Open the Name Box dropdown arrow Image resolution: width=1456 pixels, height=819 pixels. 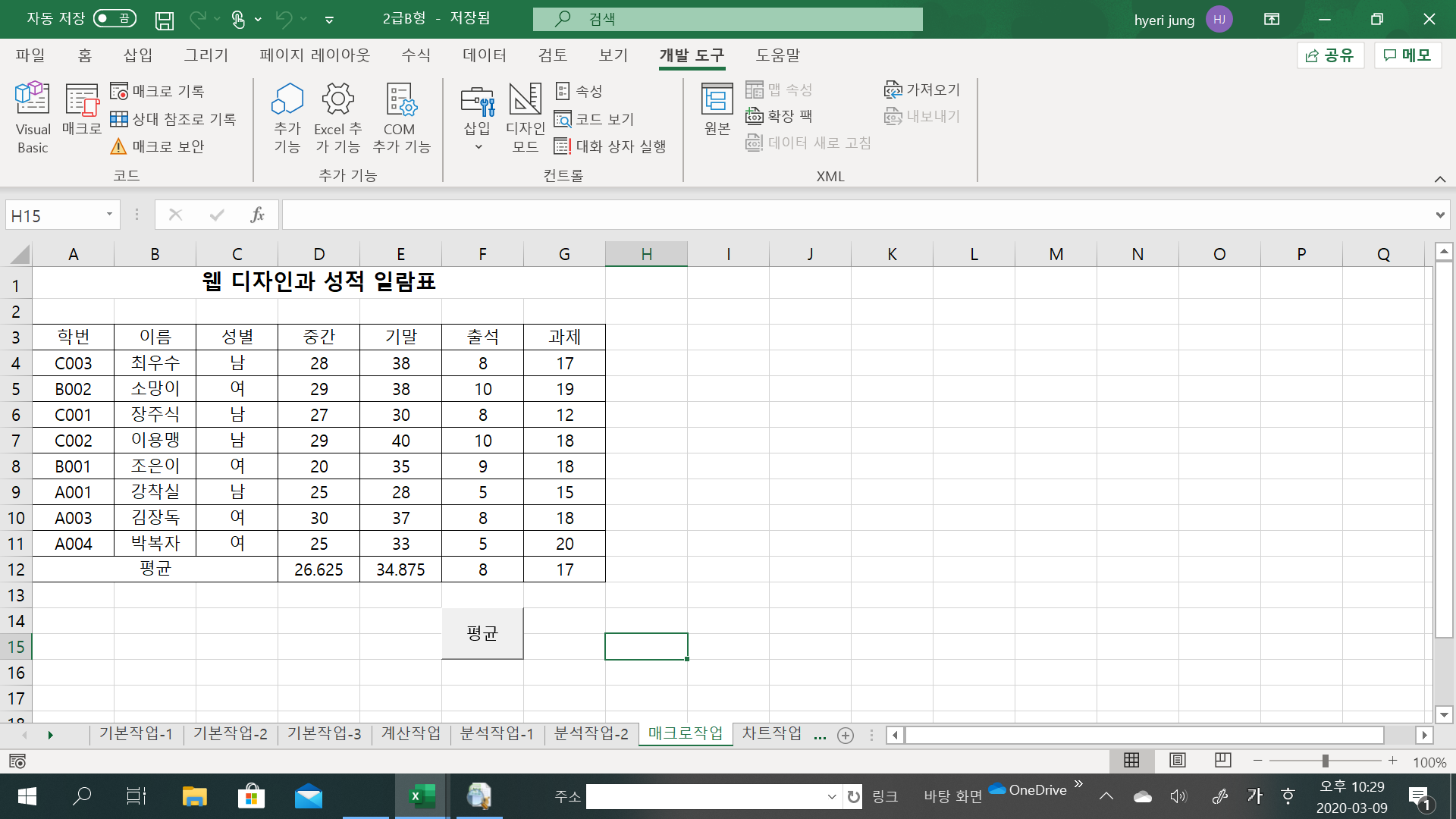coord(109,215)
